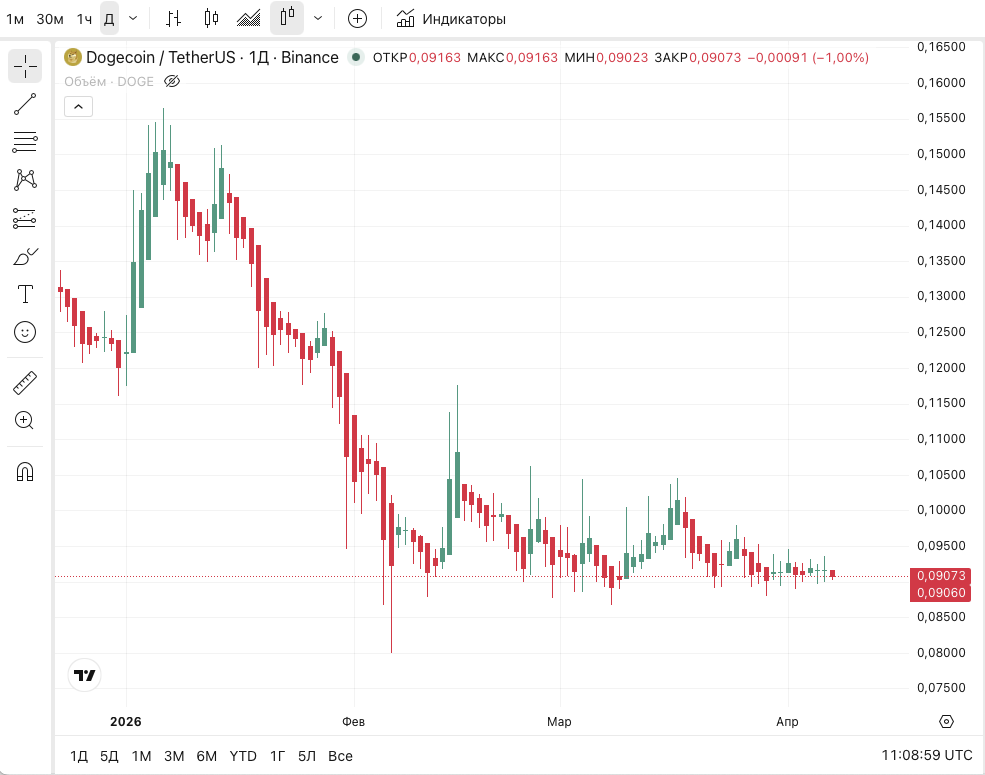
Task: Expand the timeframe interval dropdown arrow
Action: 133,18
